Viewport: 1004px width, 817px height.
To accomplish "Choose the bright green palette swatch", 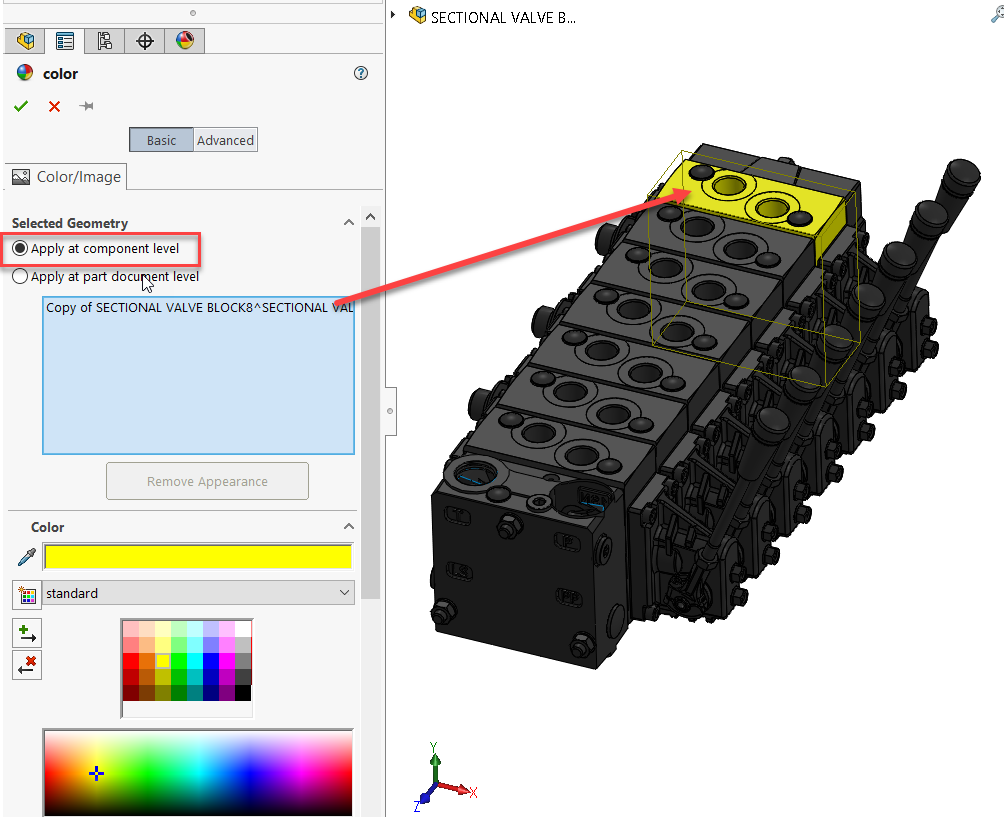I will (179, 661).
